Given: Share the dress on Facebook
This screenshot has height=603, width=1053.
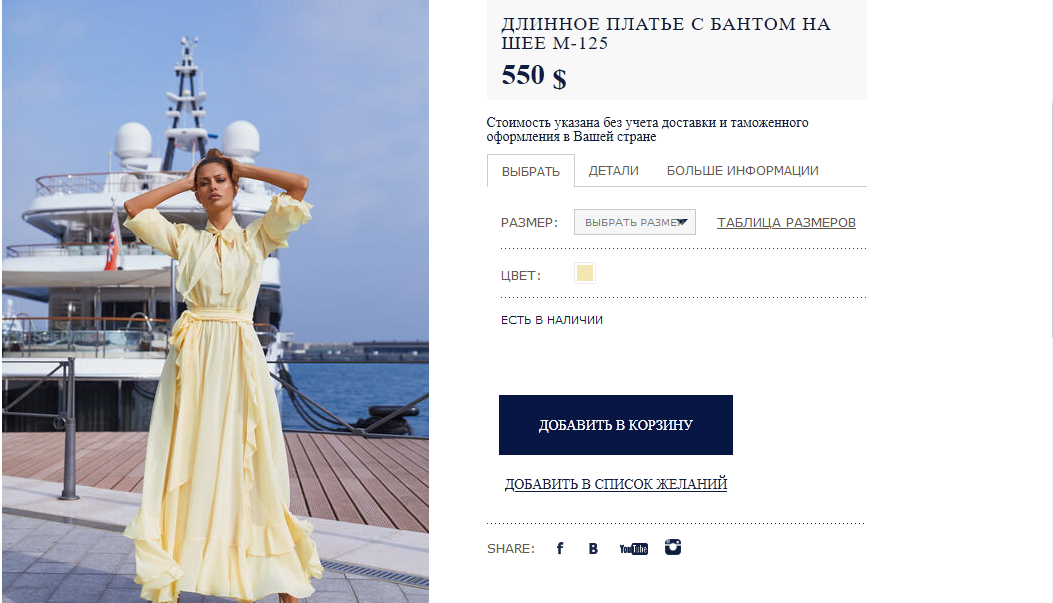Looking at the screenshot, I should click(560, 548).
